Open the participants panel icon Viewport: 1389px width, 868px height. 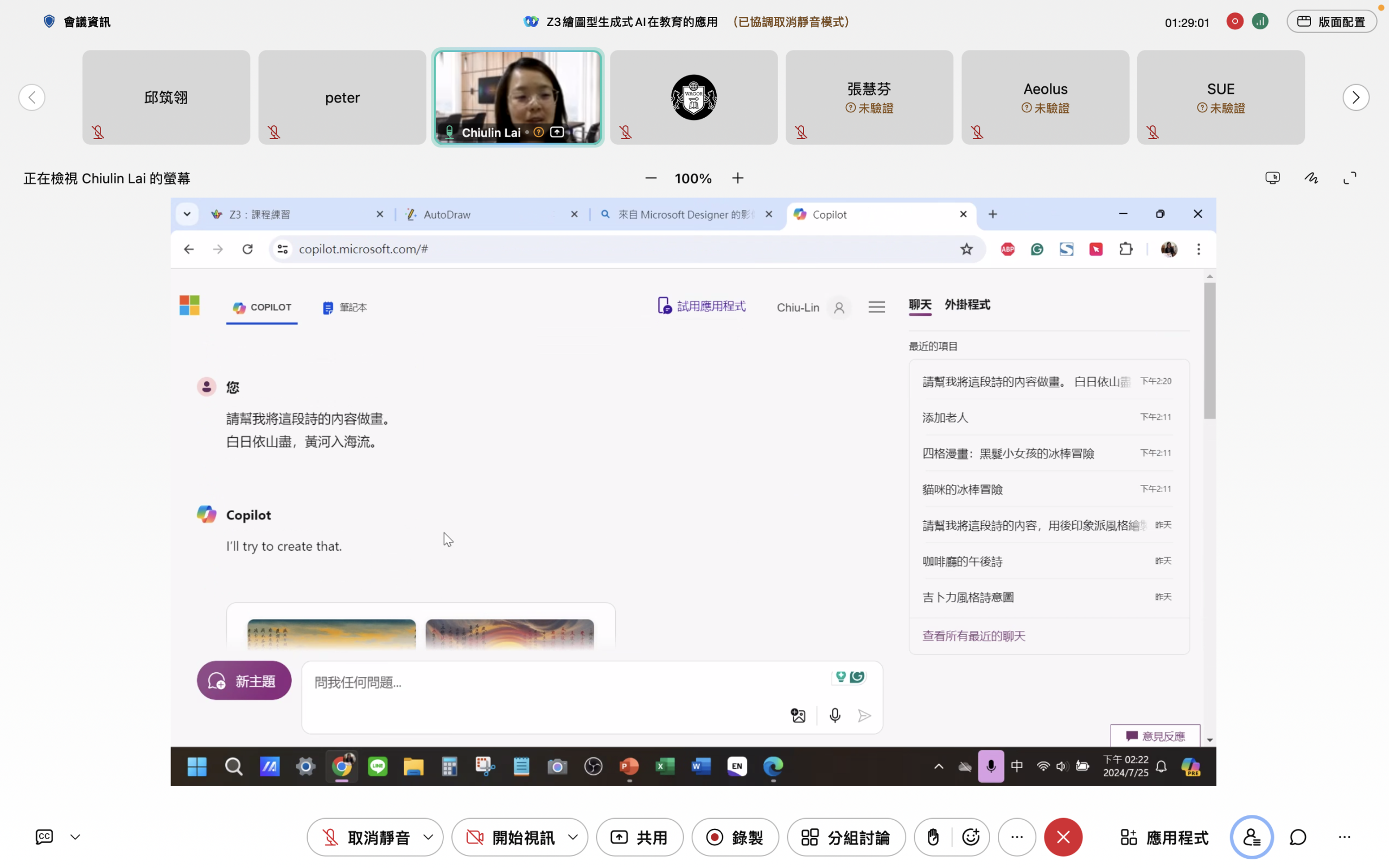click(x=1251, y=837)
